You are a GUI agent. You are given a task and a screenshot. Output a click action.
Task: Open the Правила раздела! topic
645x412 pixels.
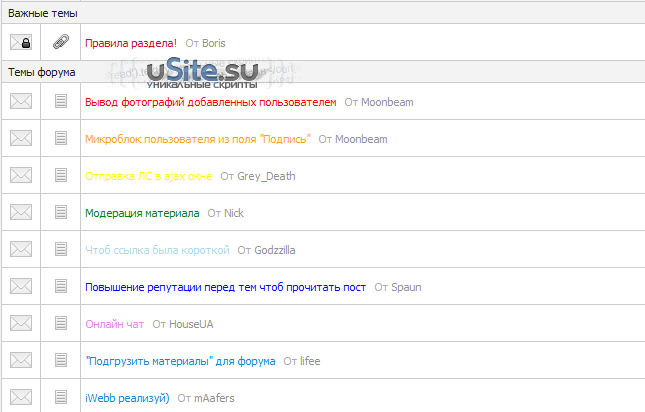pyautogui.click(x=131, y=43)
